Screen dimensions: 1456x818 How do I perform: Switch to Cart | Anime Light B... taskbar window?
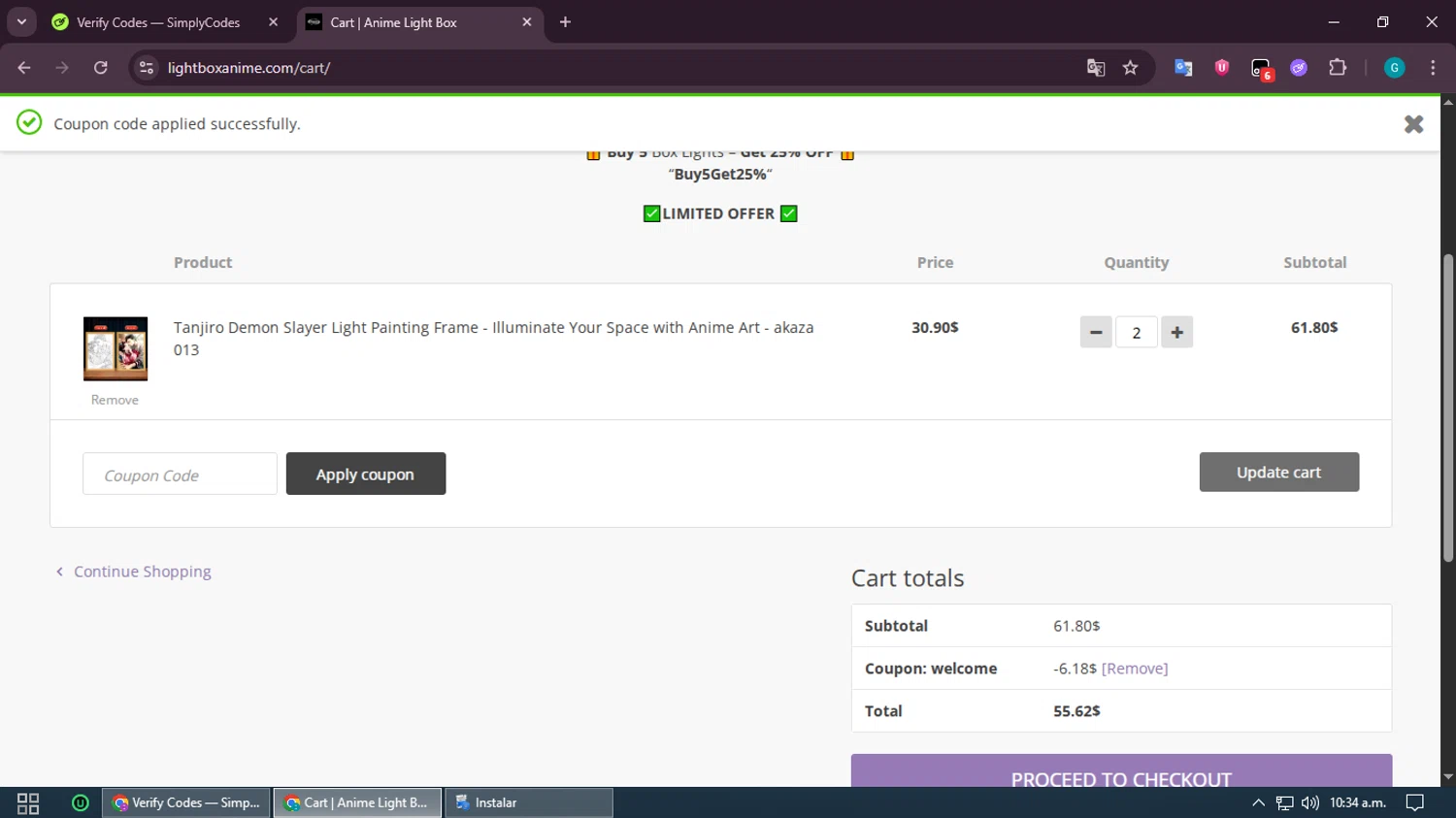(357, 802)
